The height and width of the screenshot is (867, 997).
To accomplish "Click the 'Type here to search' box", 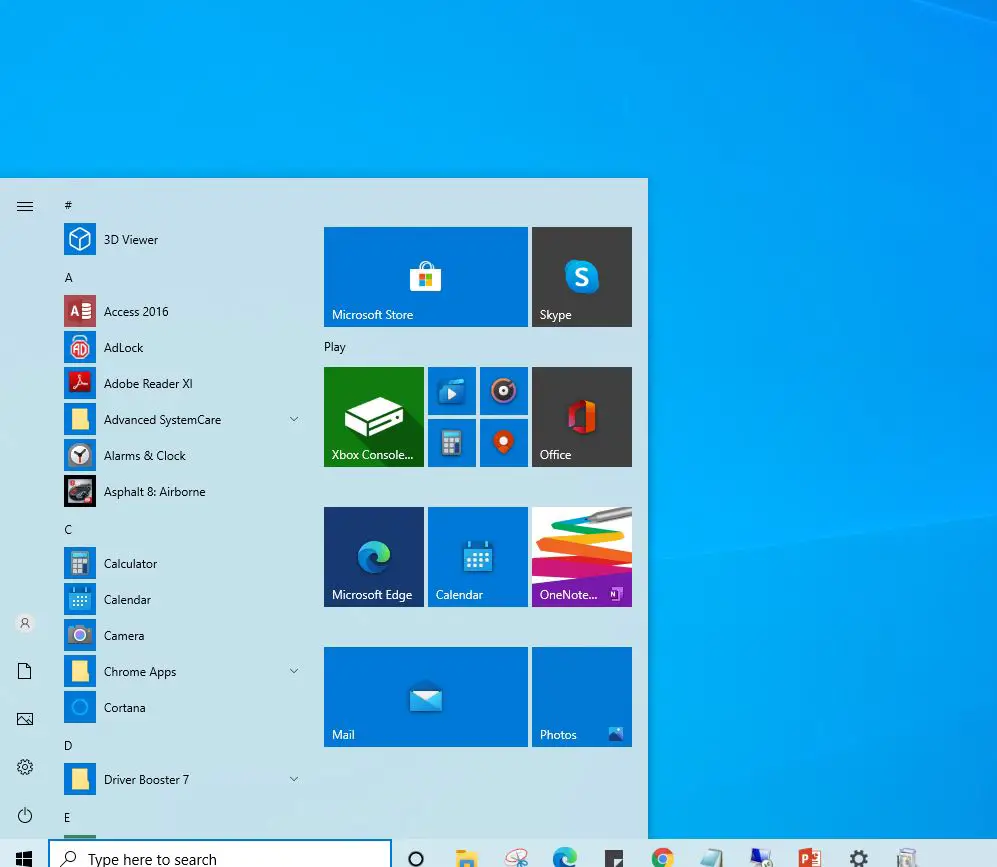I will pyautogui.click(x=220, y=858).
